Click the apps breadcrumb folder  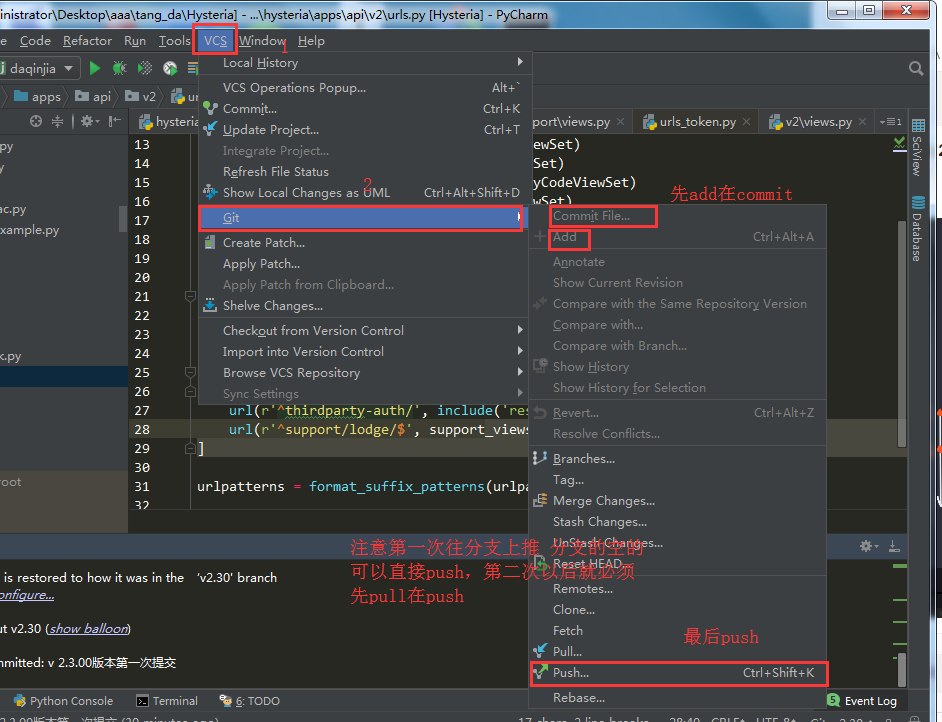coord(37,97)
